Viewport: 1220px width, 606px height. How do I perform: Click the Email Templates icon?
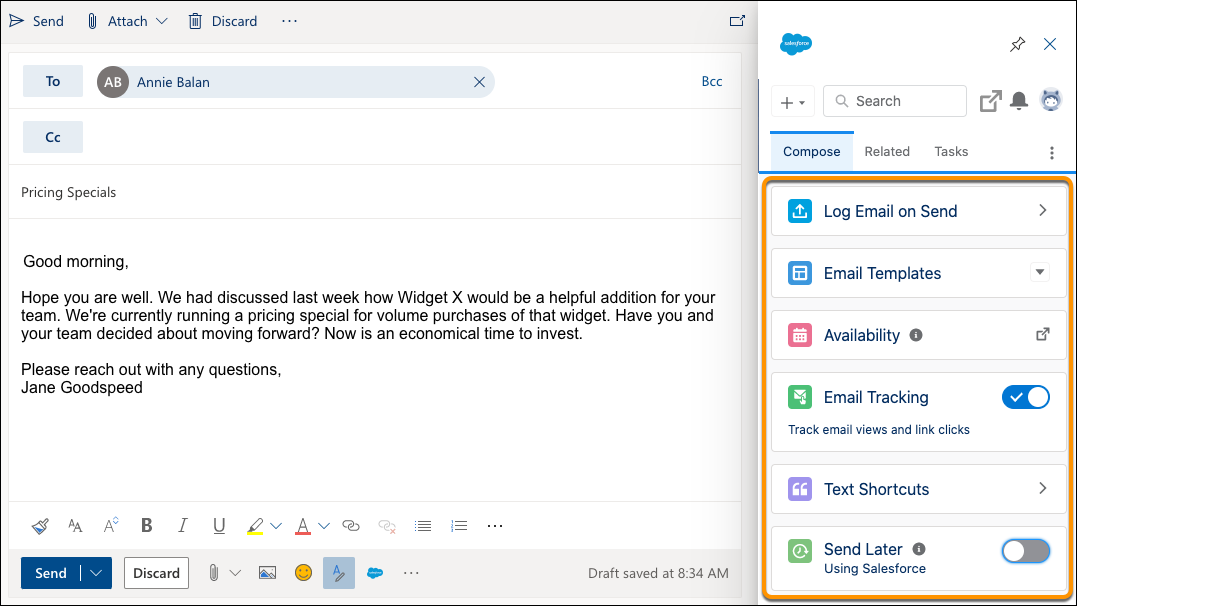(x=799, y=273)
